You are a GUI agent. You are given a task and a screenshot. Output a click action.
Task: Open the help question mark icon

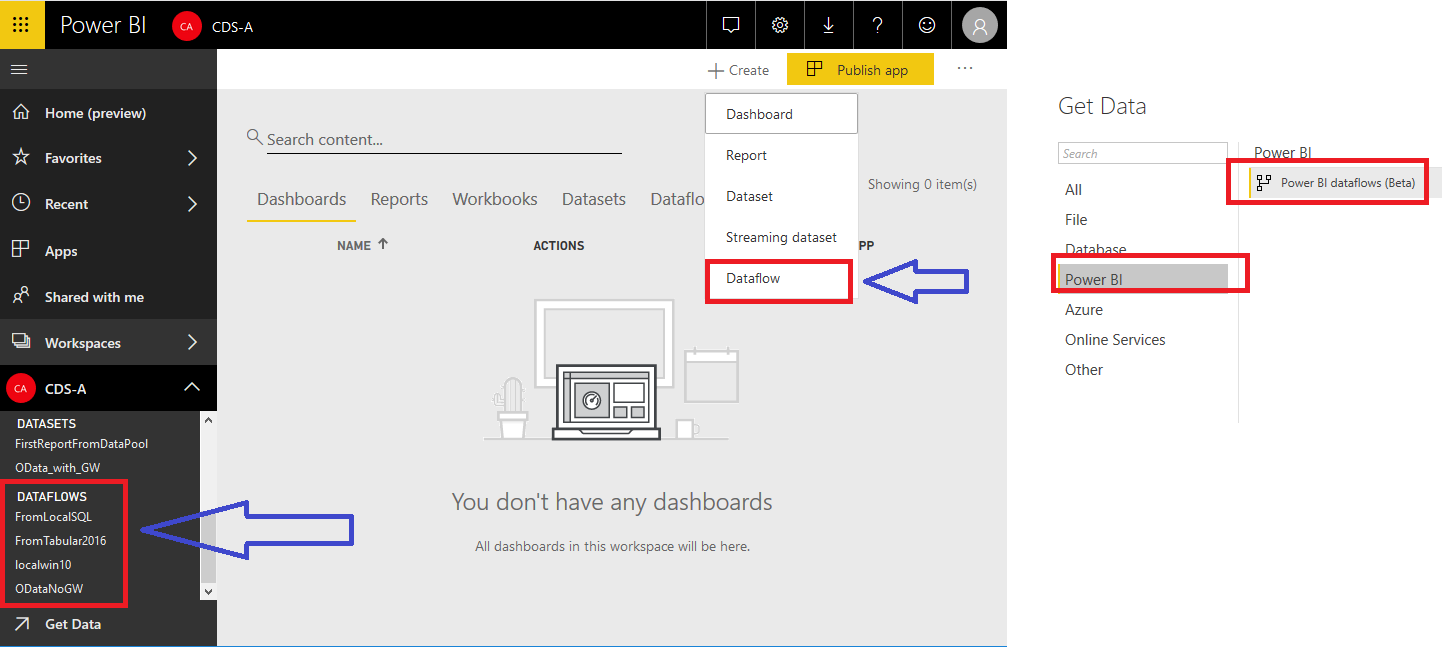[x=877, y=25]
